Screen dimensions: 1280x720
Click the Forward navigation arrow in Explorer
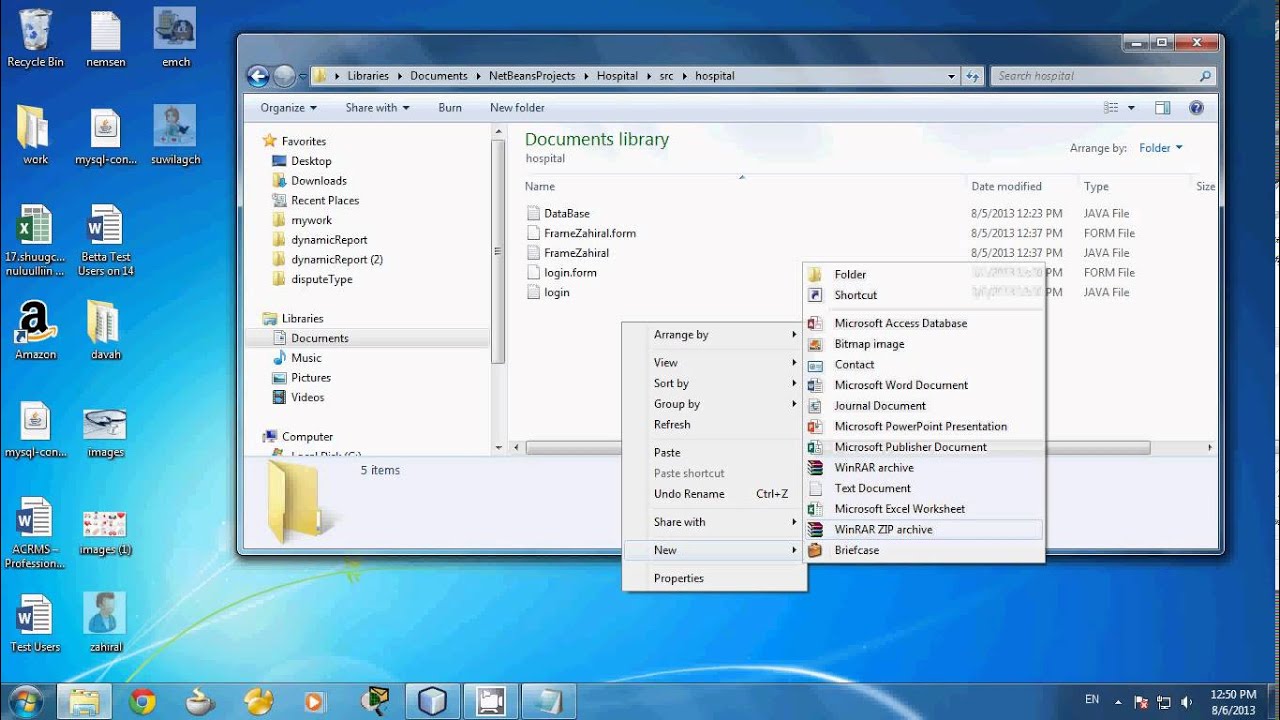284,76
